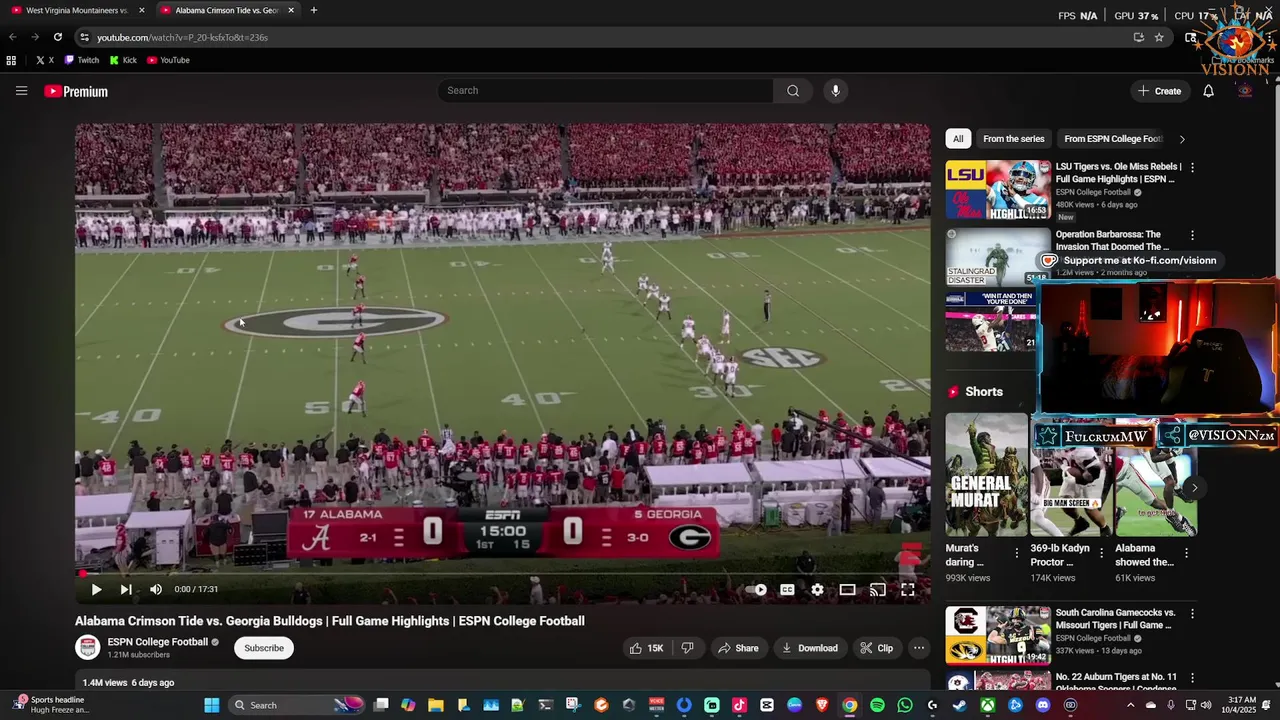1280x720 pixels.
Task: Open options for Murat's daring short
Action: tap(1017, 553)
